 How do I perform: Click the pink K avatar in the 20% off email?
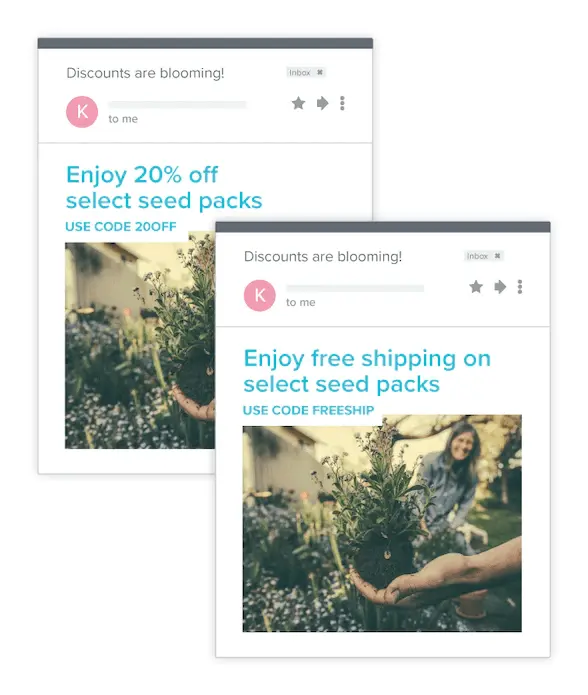[82, 112]
